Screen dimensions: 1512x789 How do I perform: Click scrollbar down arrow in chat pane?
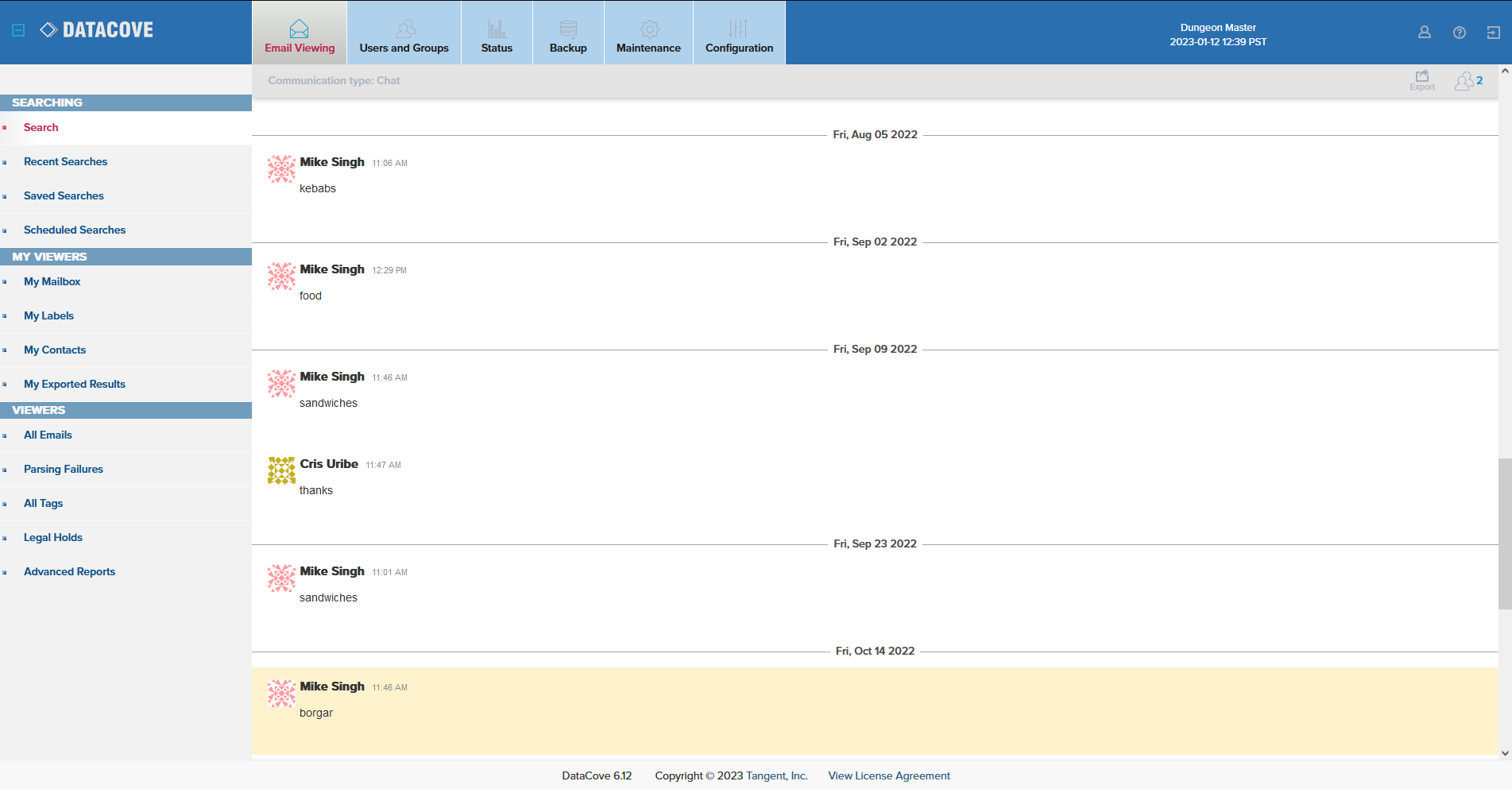point(1505,752)
